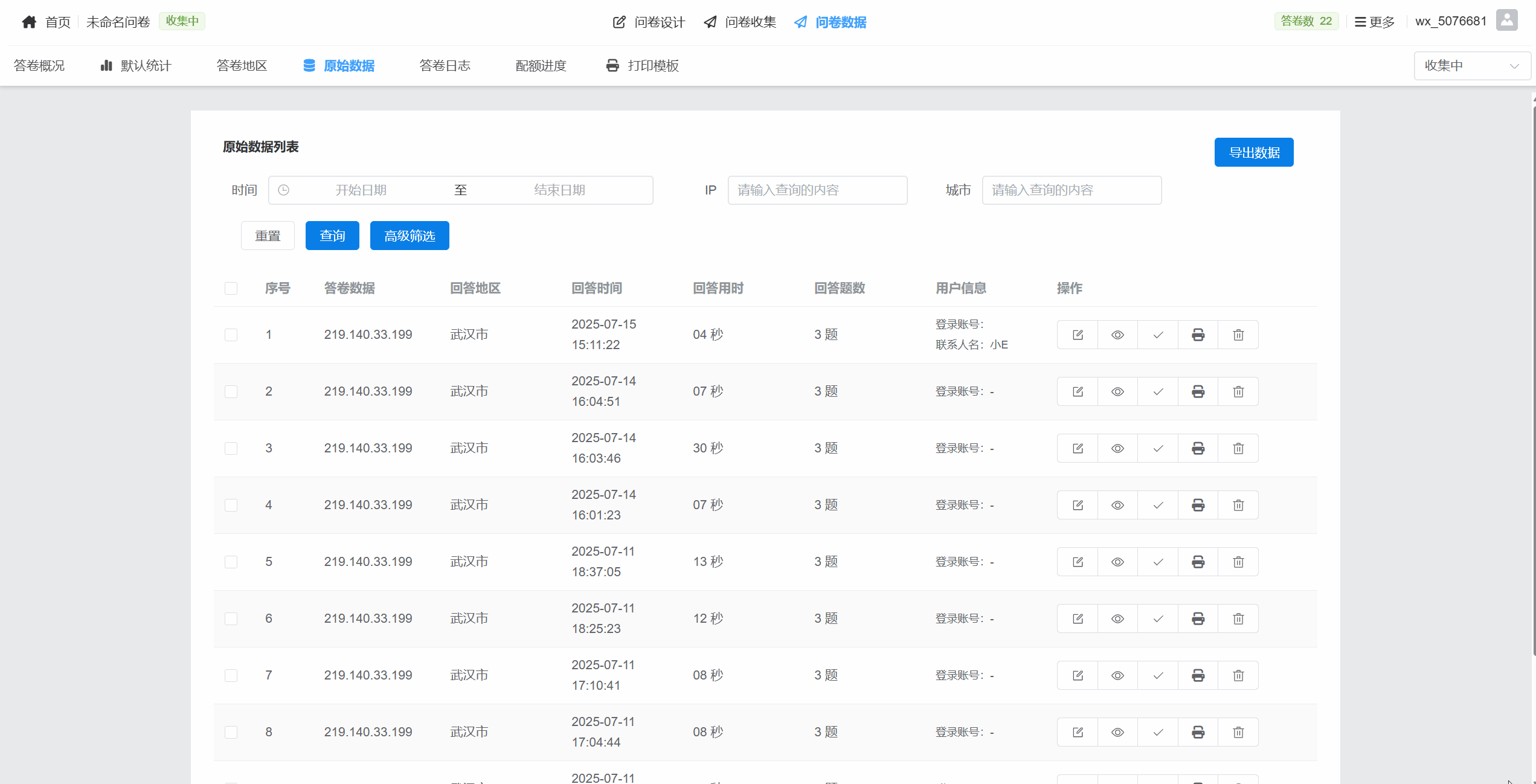1536x784 pixels.
Task: Click the eye view icon in row 2
Action: (1117, 391)
